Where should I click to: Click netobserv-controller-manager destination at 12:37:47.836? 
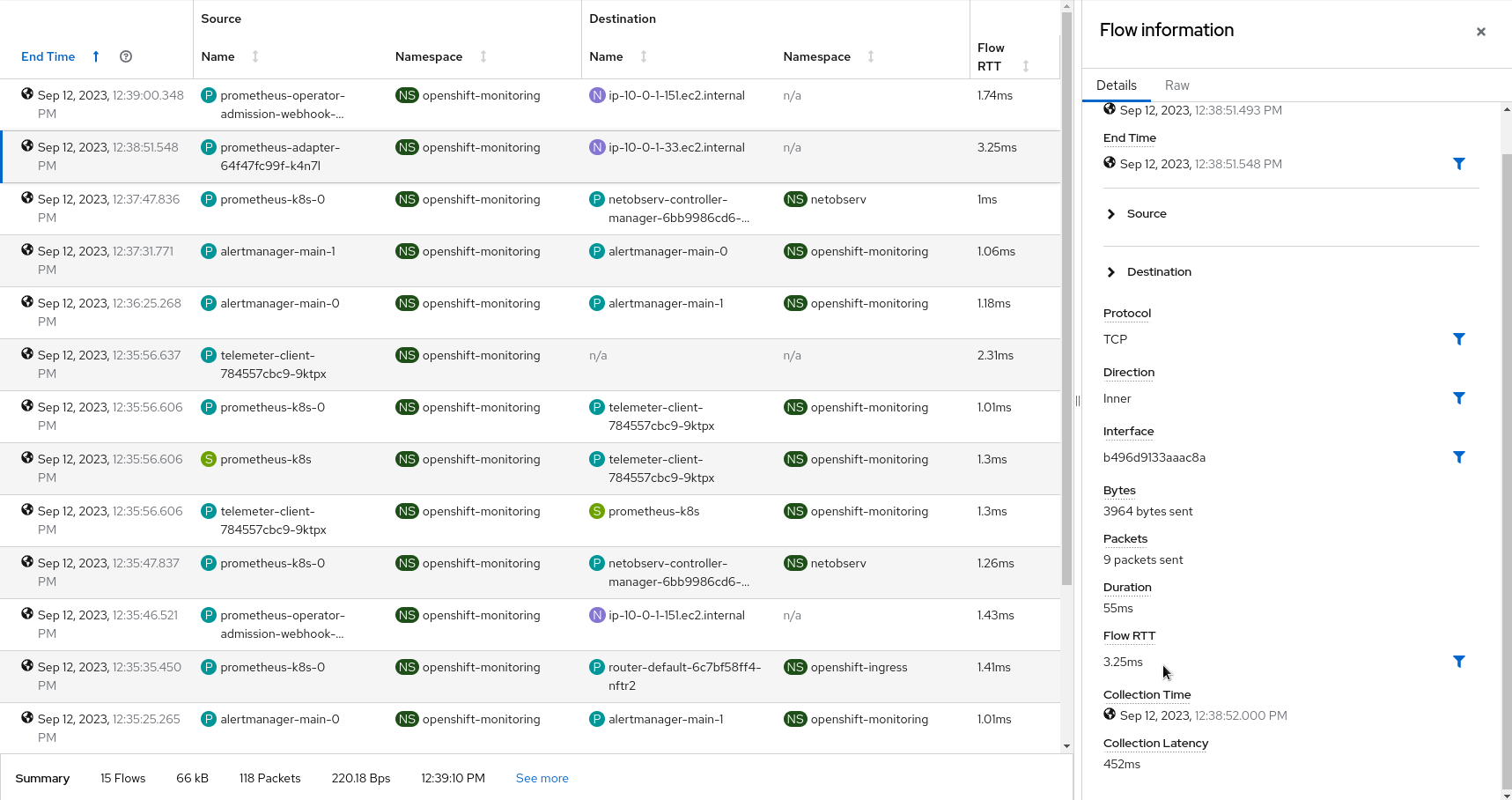click(678, 209)
